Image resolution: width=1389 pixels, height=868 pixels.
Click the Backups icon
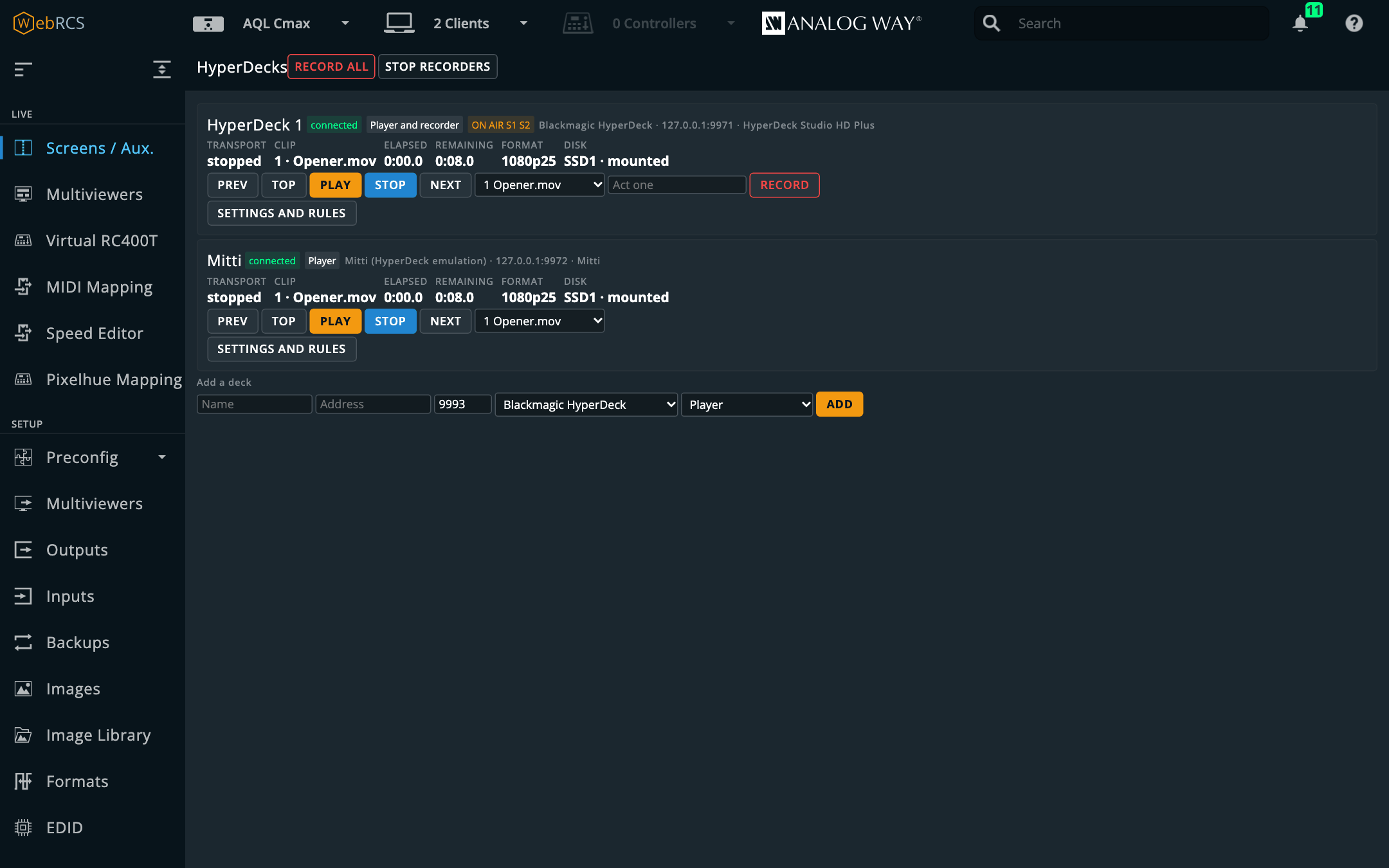[x=23, y=642]
